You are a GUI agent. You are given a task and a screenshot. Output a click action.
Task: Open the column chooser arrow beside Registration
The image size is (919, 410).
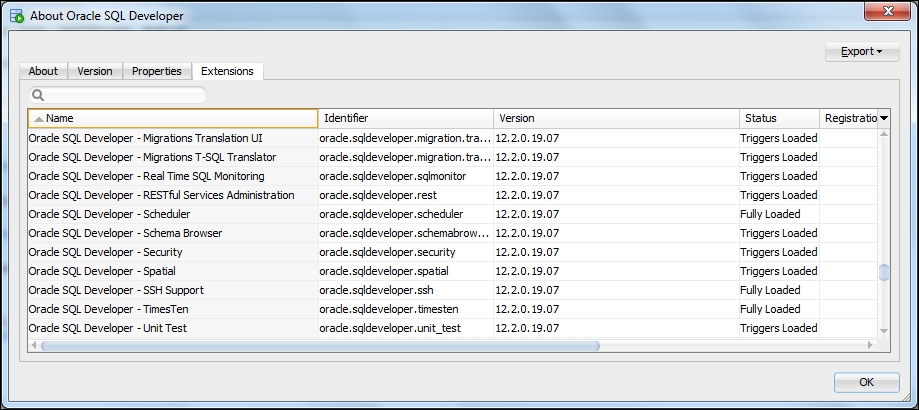884,118
